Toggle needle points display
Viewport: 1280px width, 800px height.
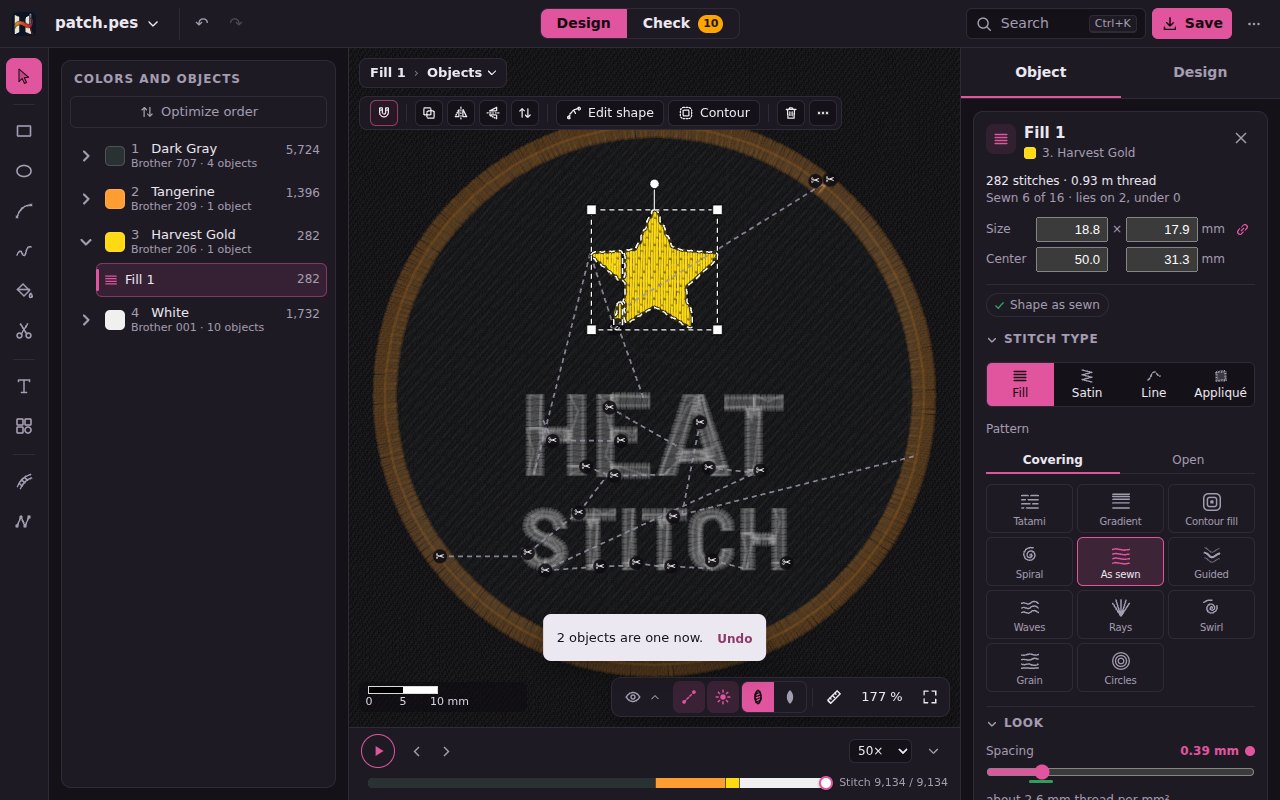(723, 697)
